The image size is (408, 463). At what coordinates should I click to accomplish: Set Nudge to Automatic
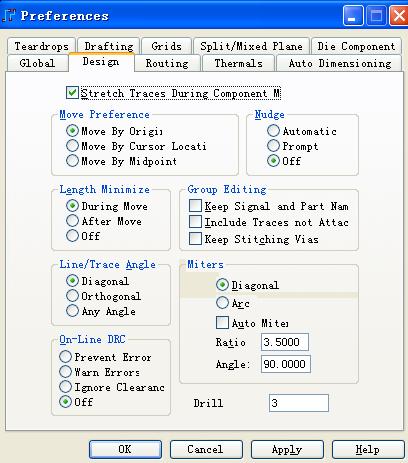[x=273, y=131]
